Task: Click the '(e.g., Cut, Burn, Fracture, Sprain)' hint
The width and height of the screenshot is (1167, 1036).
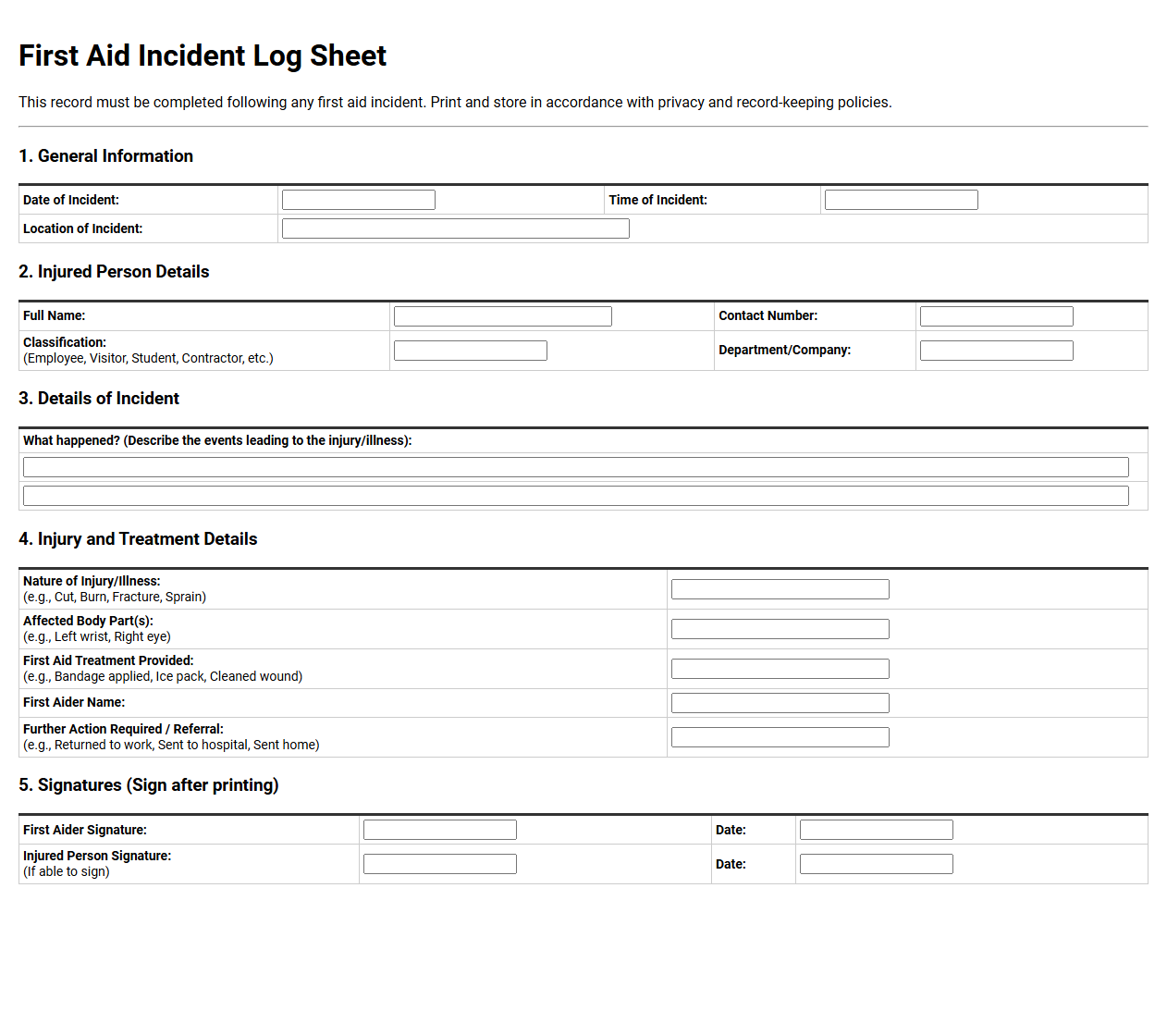Action: [x=115, y=597]
